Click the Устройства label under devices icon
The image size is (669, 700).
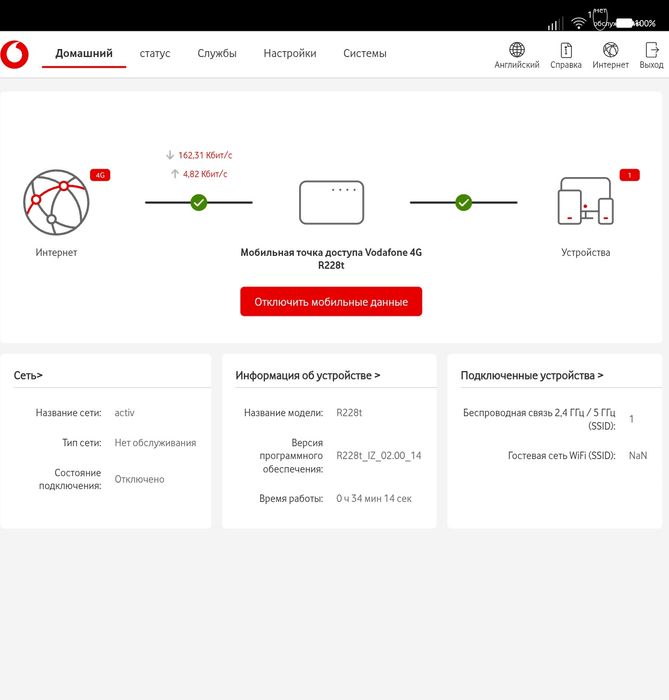[586, 253]
